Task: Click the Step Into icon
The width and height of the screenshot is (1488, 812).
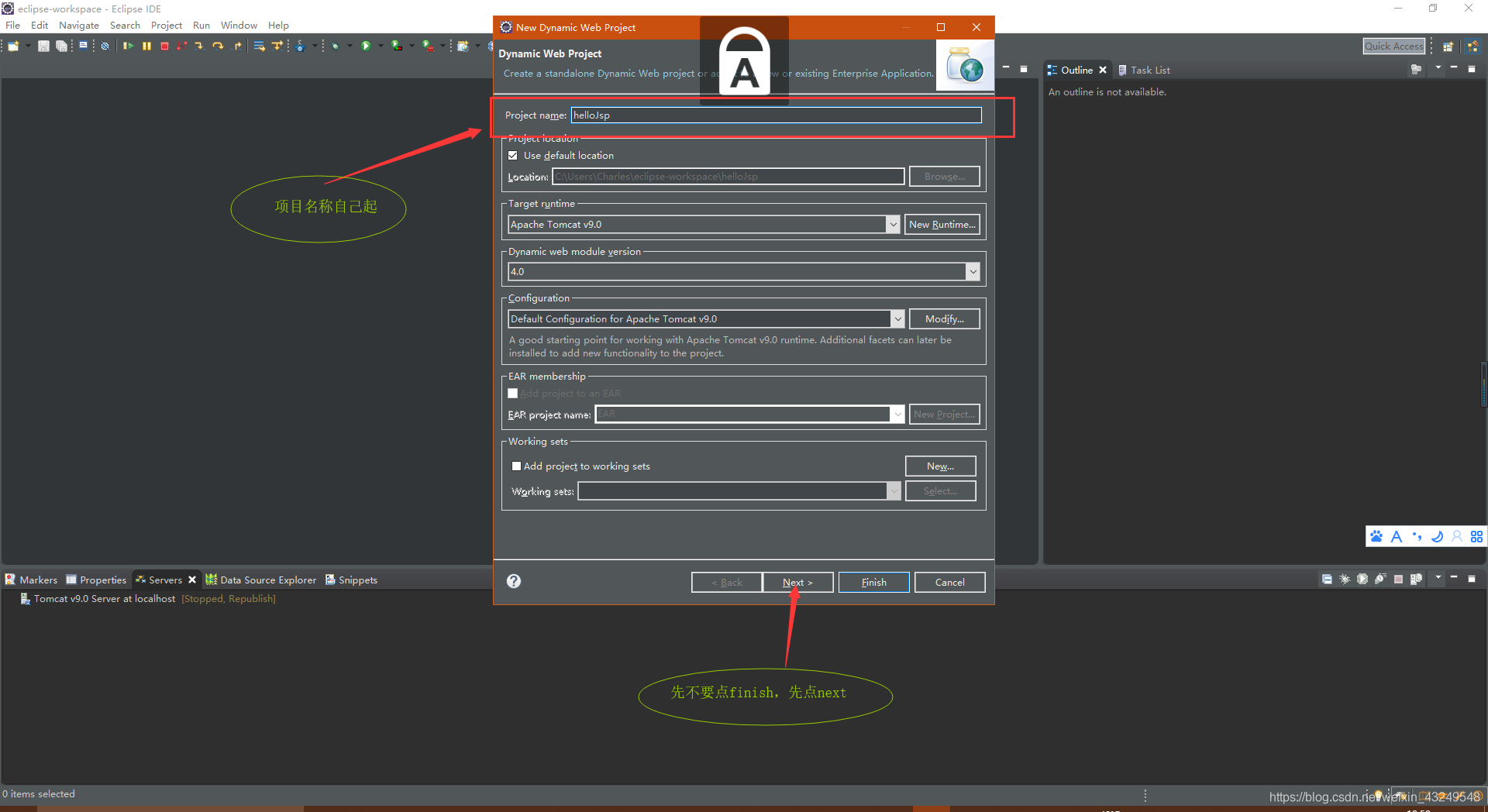Action: click(x=199, y=46)
